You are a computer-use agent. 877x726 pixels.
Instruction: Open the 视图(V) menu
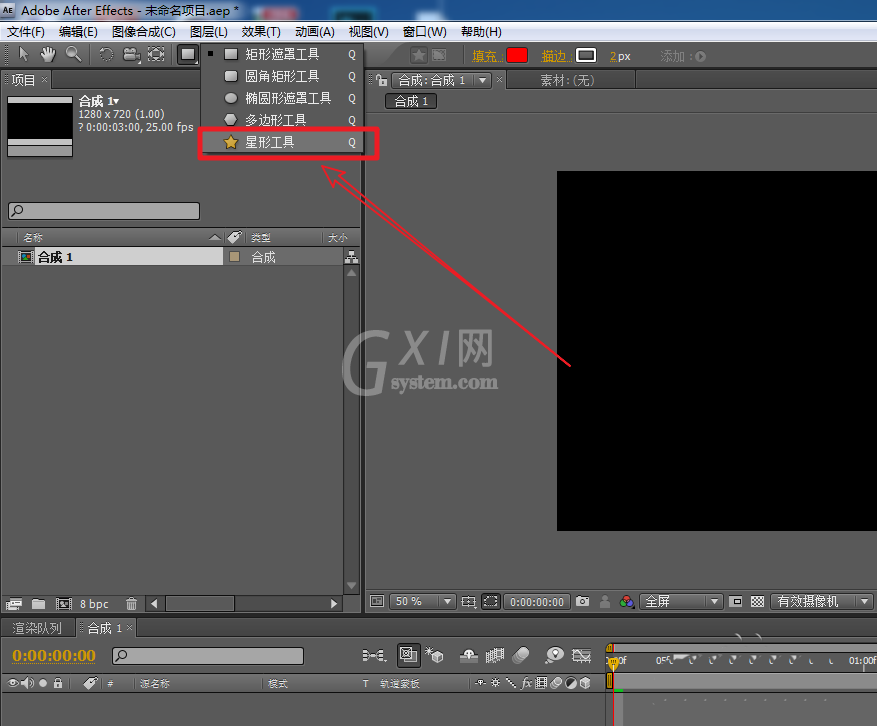coord(369,32)
